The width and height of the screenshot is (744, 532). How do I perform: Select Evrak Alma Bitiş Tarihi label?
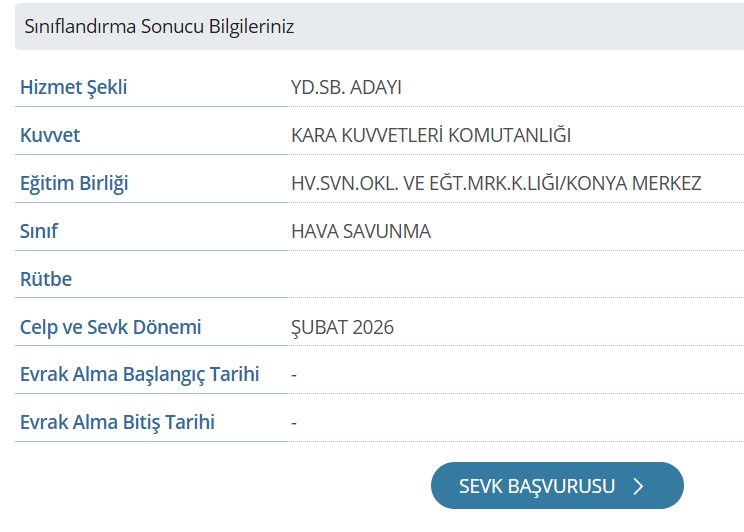(118, 422)
